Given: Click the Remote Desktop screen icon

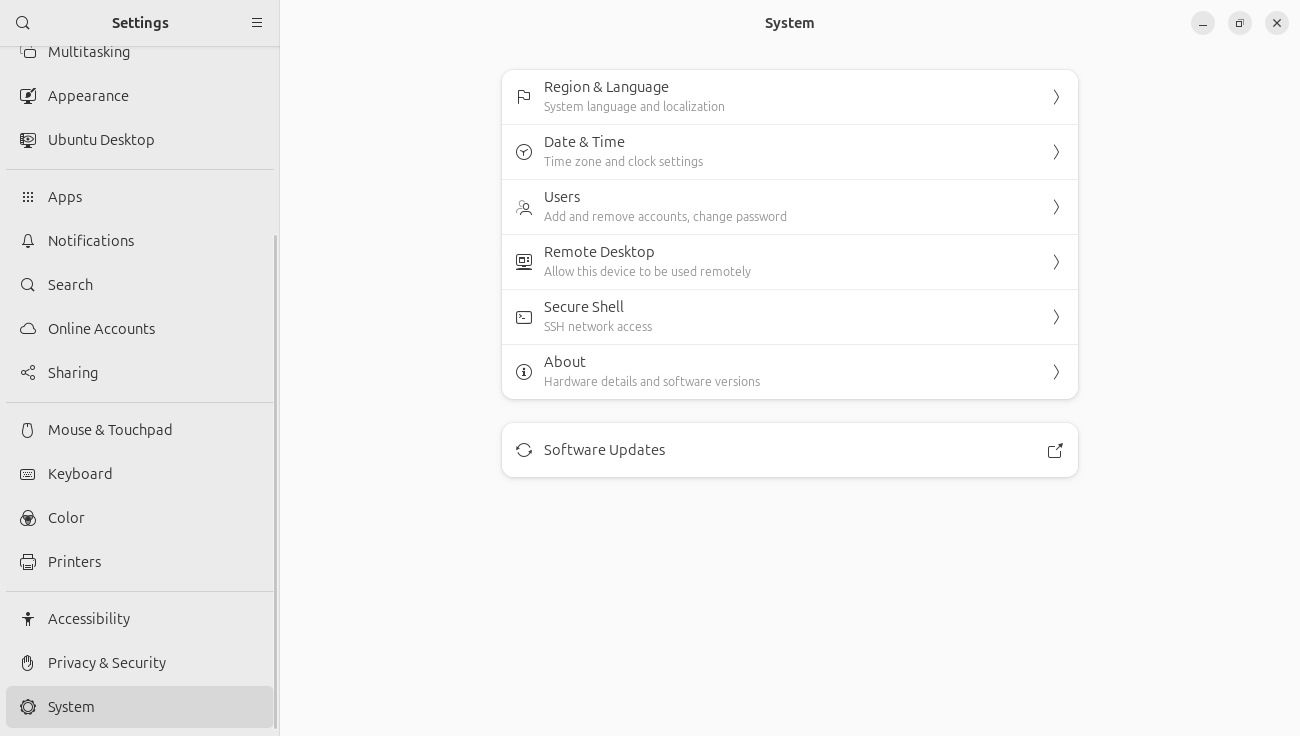Looking at the screenshot, I should pos(524,262).
